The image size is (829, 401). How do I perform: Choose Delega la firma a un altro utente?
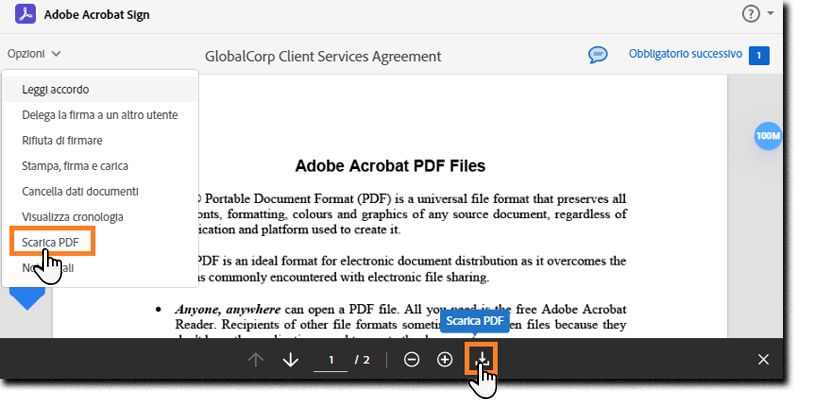100,115
